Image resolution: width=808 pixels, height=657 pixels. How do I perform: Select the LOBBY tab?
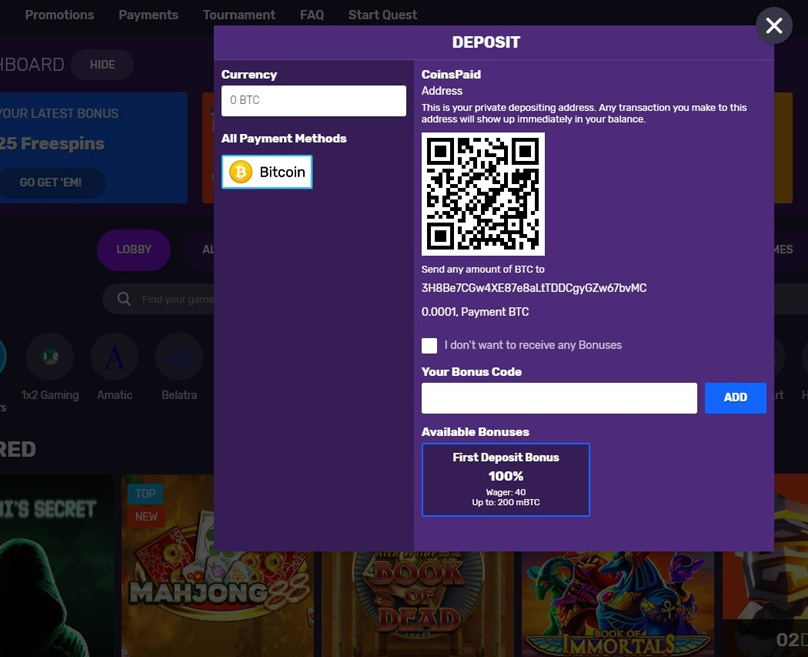133,250
